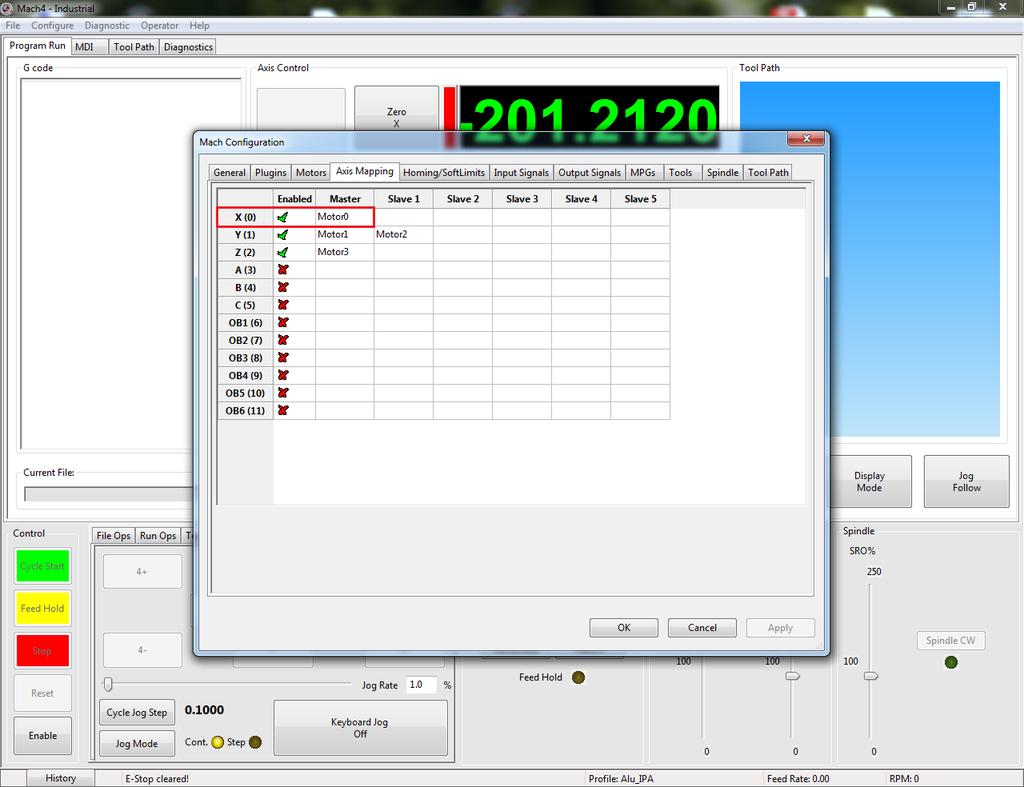Click the Enable button in Control panel
1024x787 pixels.
click(x=42, y=735)
